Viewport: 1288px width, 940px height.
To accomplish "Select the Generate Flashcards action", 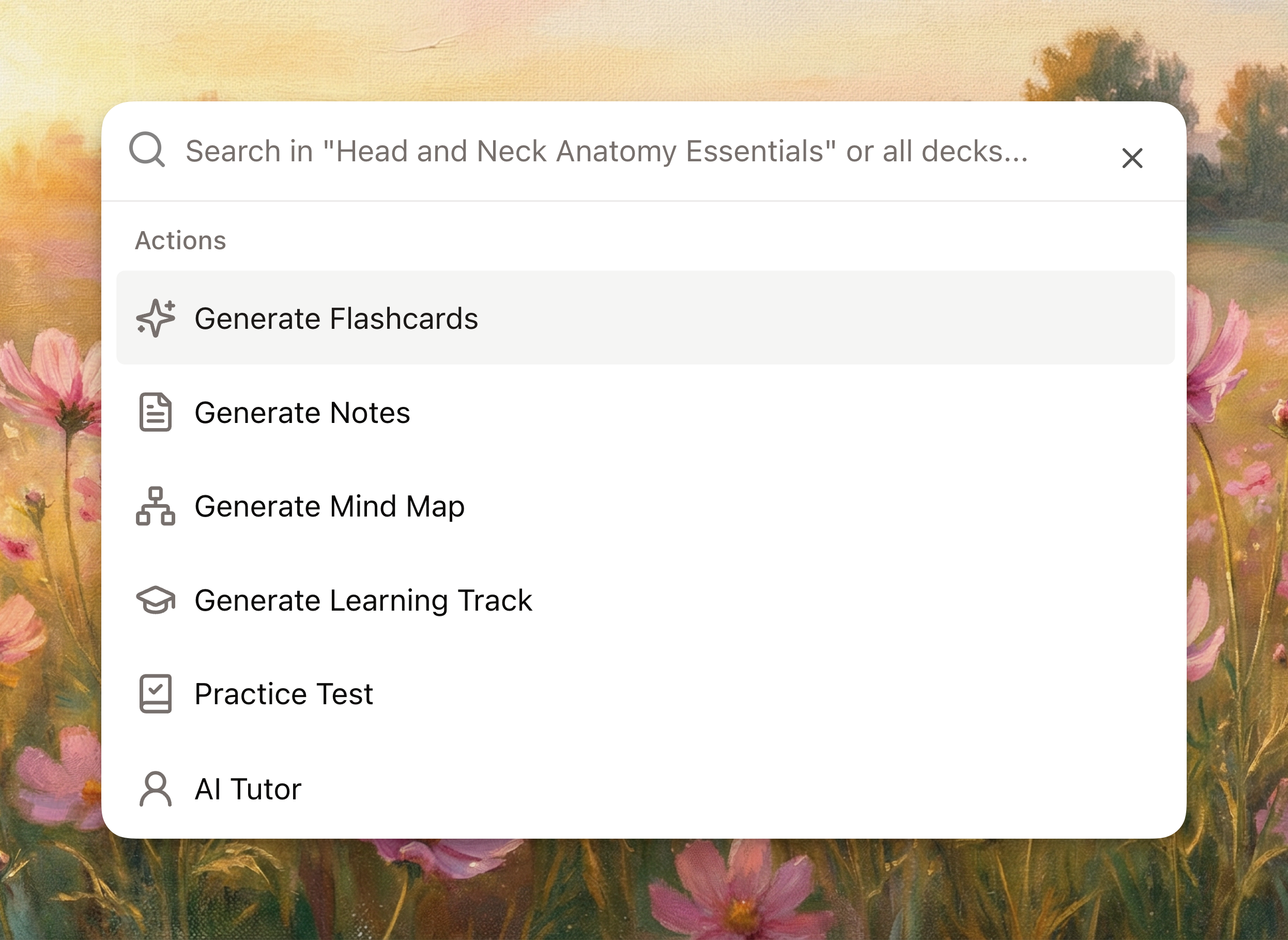I will pyautogui.click(x=336, y=318).
